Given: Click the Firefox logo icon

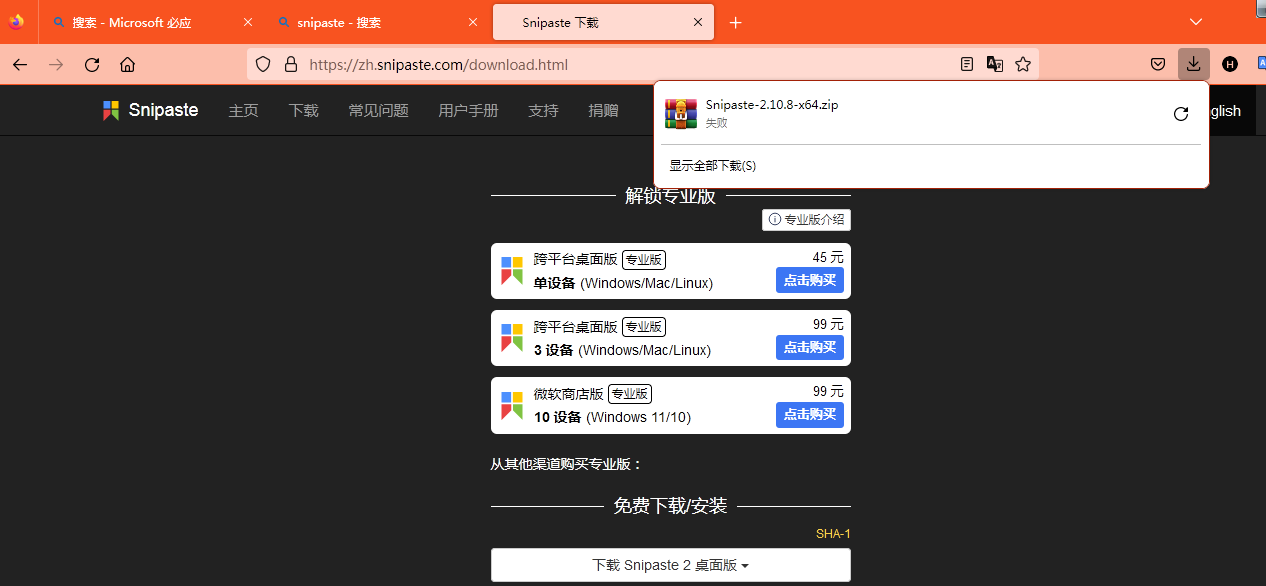Looking at the screenshot, I should pyautogui.click(x=16, y=22).
